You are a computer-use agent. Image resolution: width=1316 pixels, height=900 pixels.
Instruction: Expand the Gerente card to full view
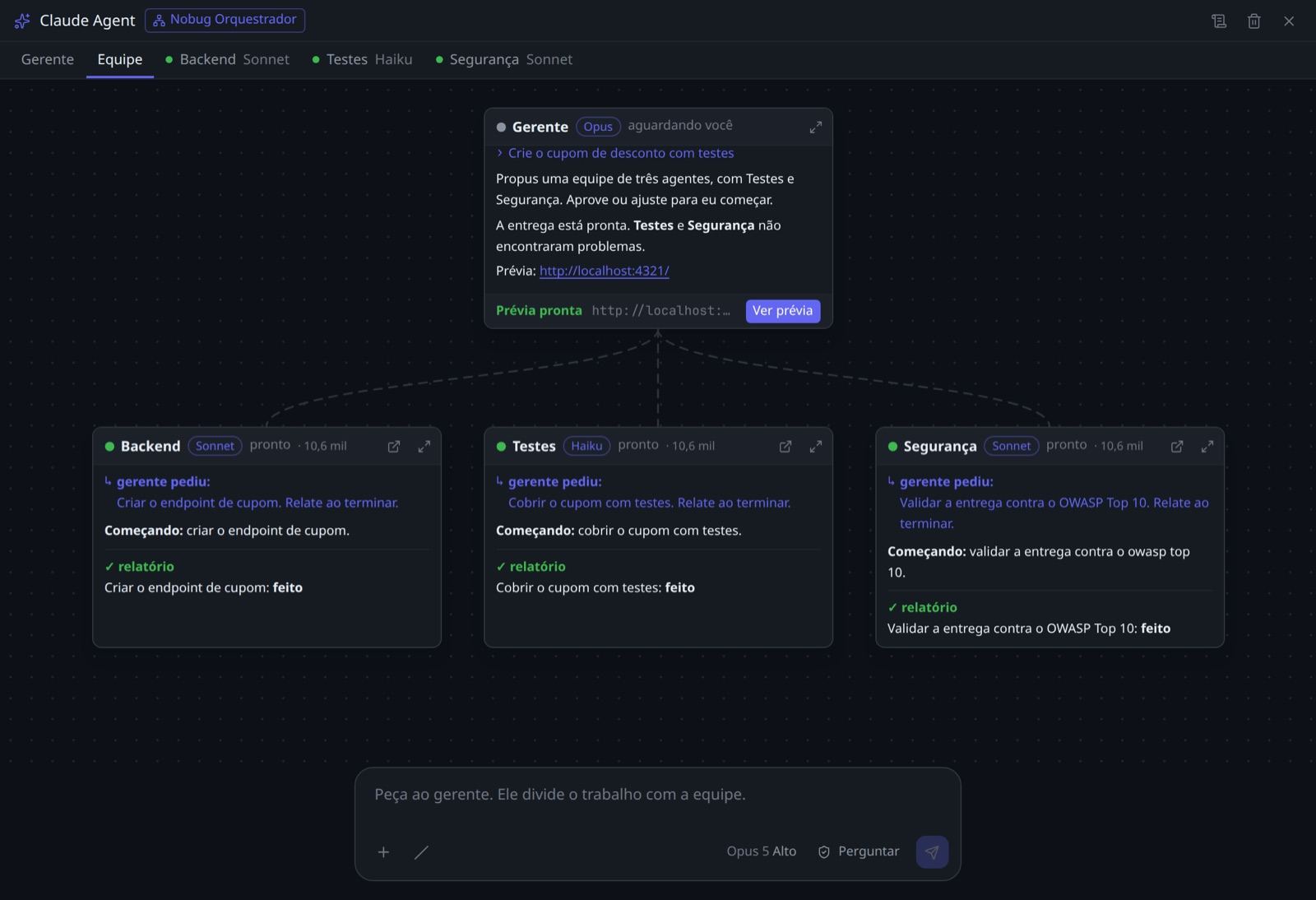(x=815, y=127)
